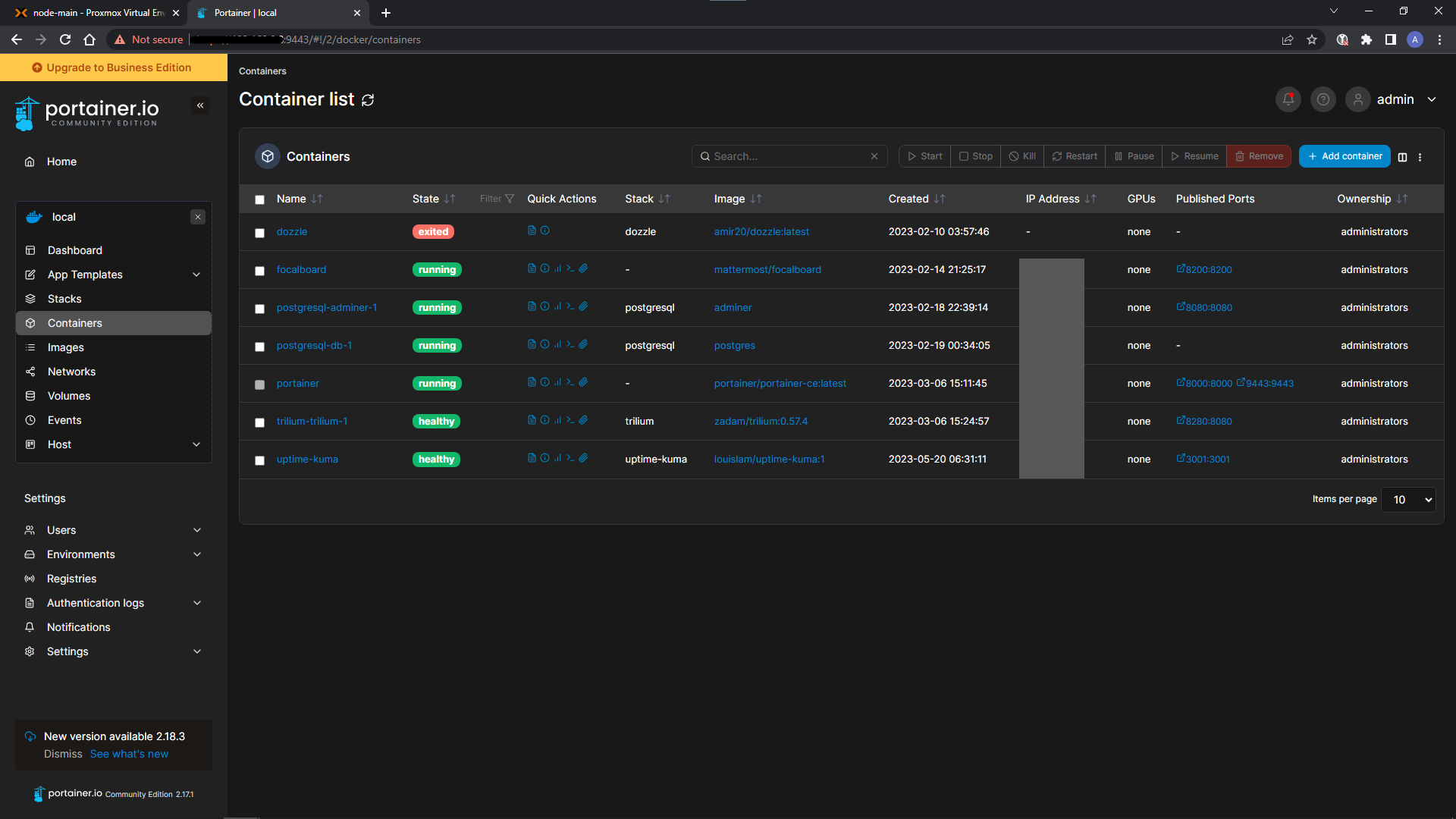
Task: Toggle the select-all containers checkbox
Action: click(259, 199)
